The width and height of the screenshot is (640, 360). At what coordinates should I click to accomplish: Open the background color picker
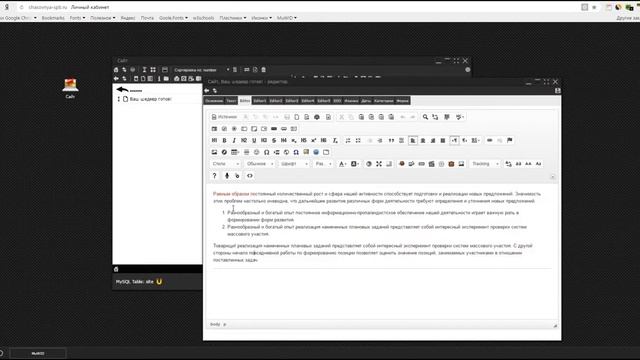(x=355, y=164)
